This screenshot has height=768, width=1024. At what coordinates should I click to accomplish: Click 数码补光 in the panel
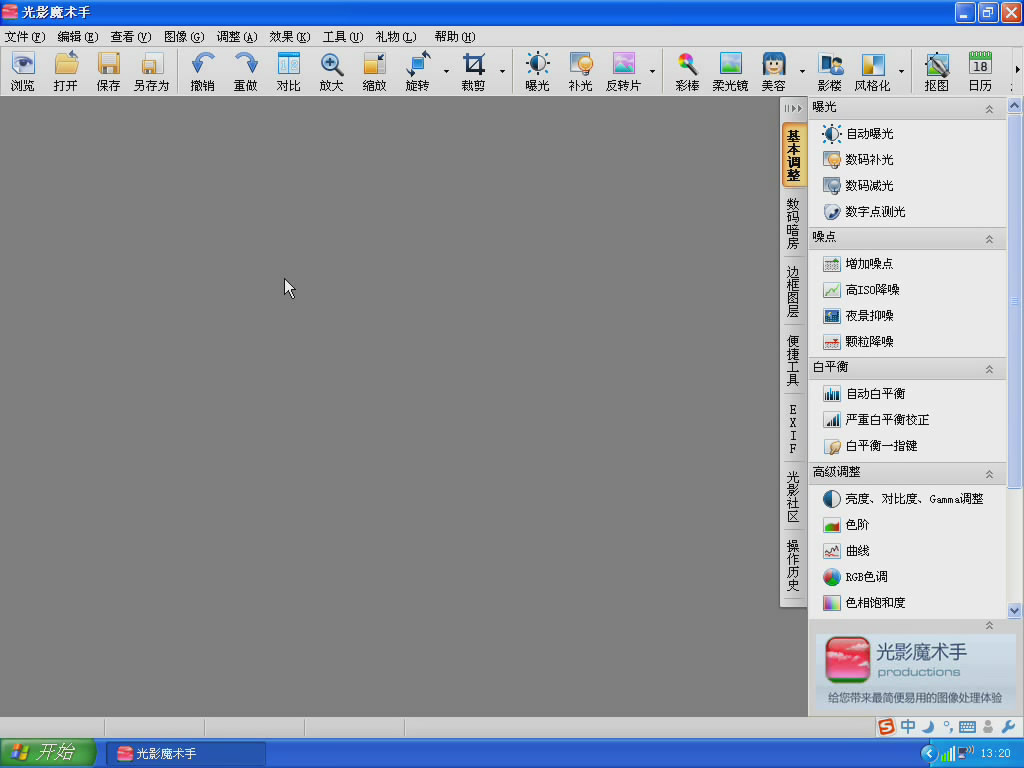858,160
